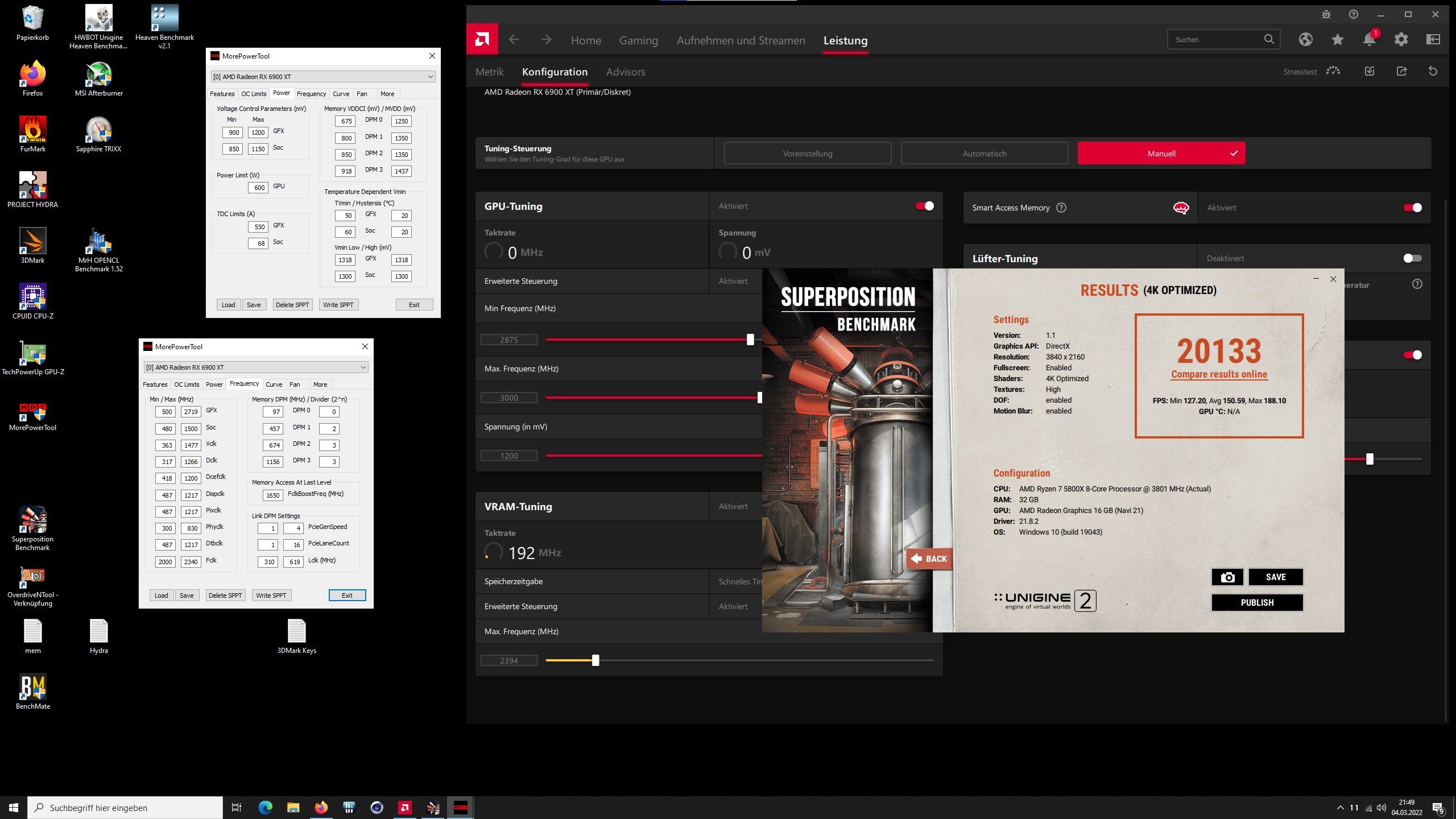Launch Sapphire TRIXX desktop icon
Screen dimensions: 1456x819
click(99, 134)
